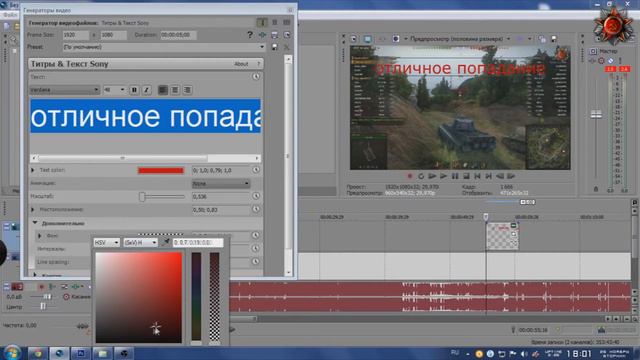The image size is (640, 360).
Task: Open the Animation dropdown
Action: click(x=220, y=184)
